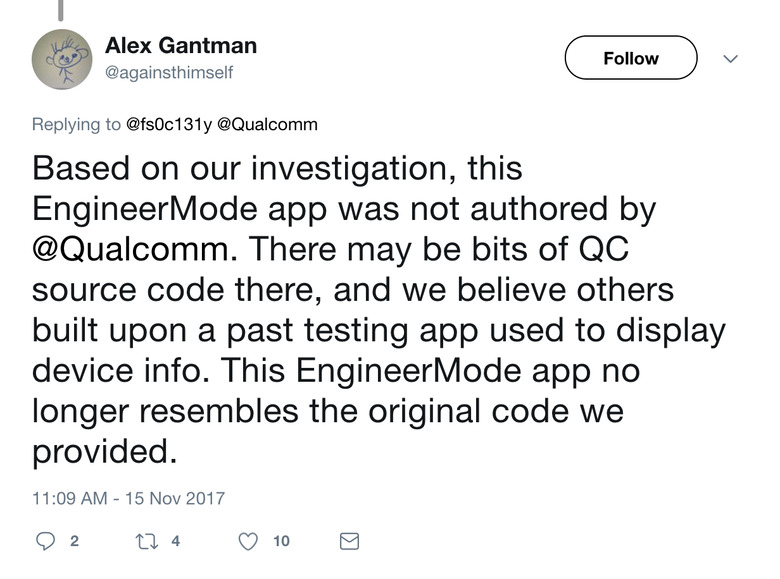Click the retweet count number 4
This screenshot has width=780, height=579.
click(176, 541)
